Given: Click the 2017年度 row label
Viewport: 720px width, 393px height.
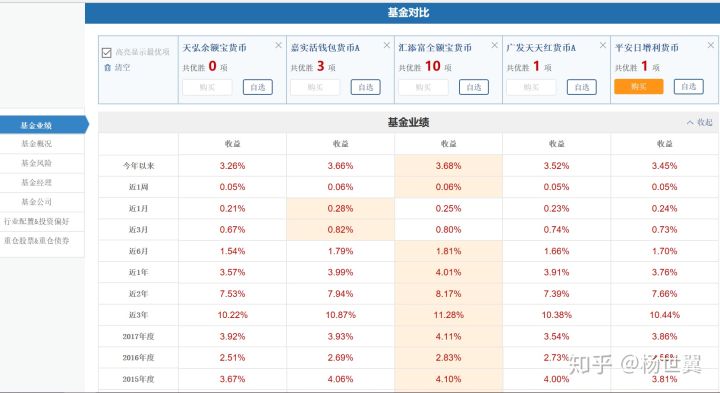Looking at the screenshot, I should pos(138,337).
